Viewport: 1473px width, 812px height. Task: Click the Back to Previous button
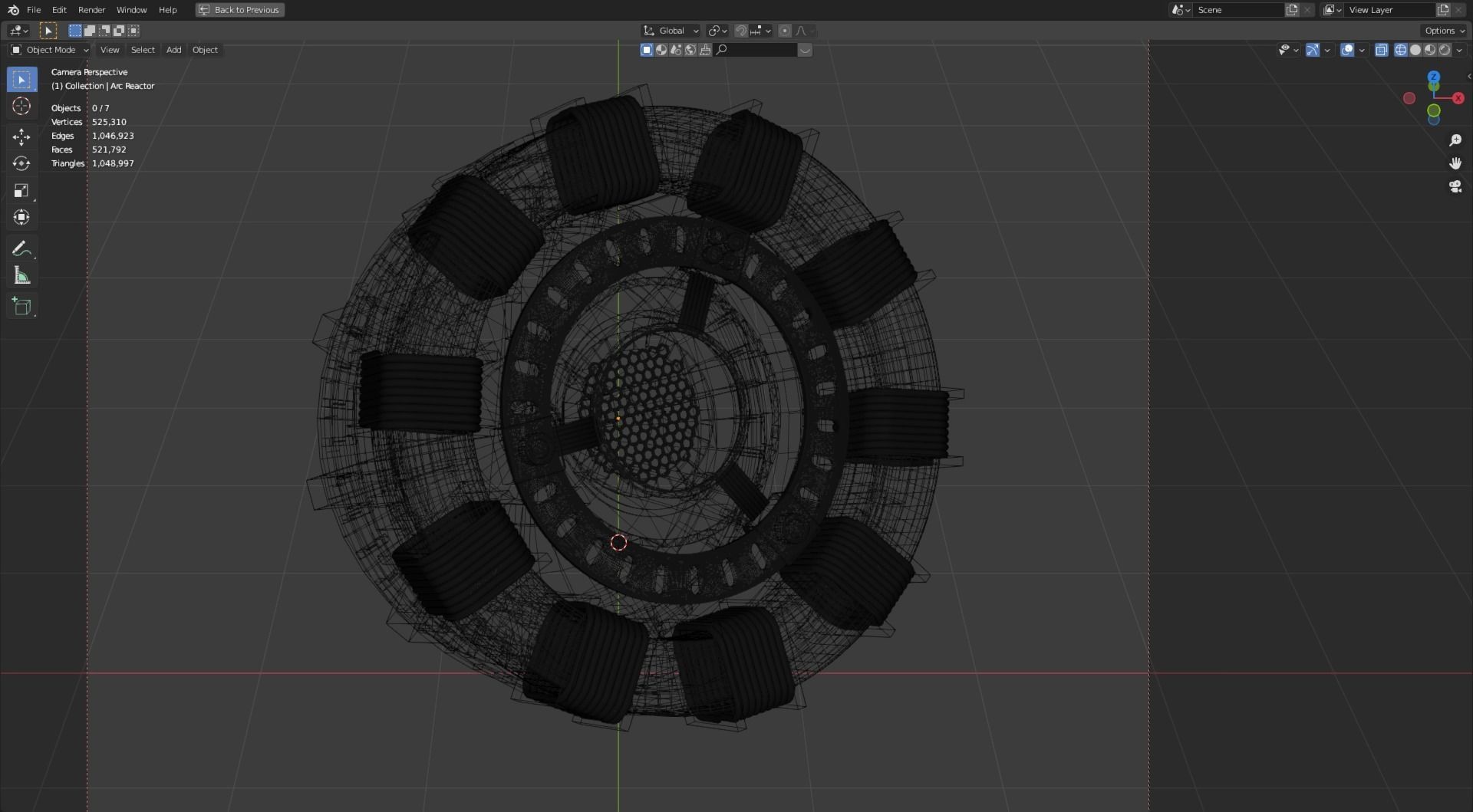point(239,10)
